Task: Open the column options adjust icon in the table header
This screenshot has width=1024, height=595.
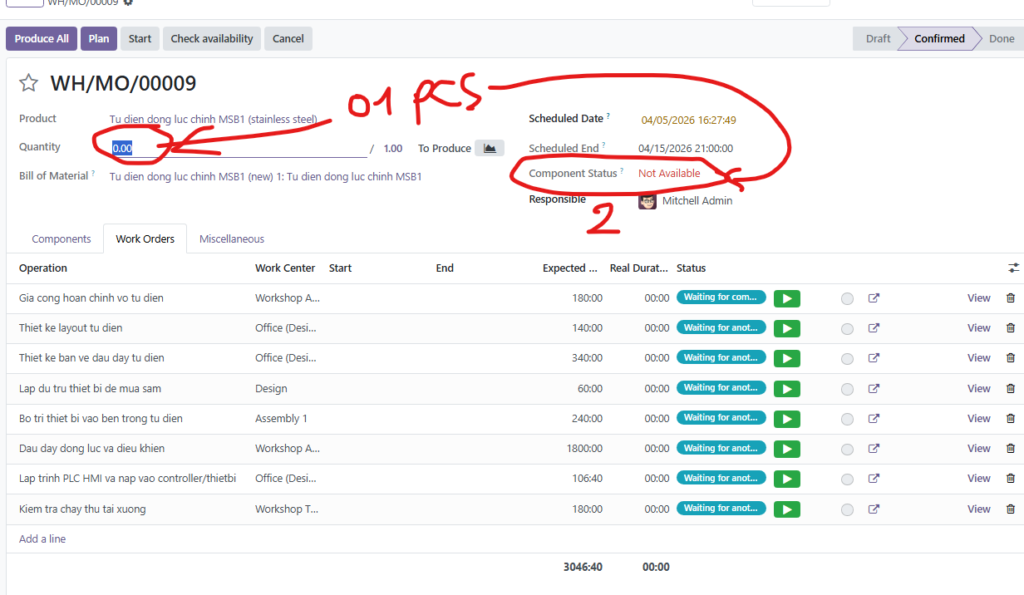Action: 1013,268
